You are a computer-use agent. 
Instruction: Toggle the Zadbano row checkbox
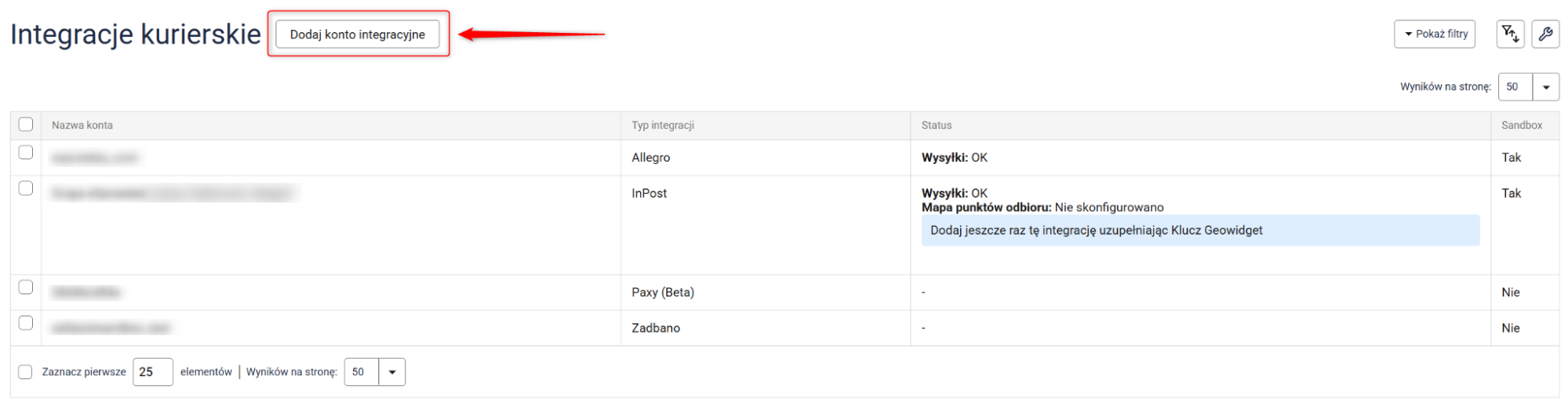pyautogui.click(x=26, y=323)
